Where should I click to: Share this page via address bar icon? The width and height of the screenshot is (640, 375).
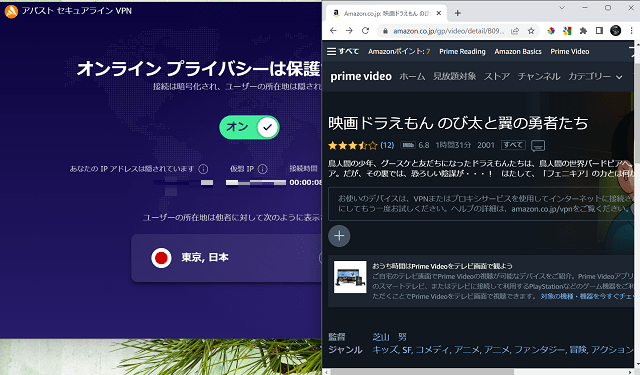pyautogui.click(x=515, y=31)
